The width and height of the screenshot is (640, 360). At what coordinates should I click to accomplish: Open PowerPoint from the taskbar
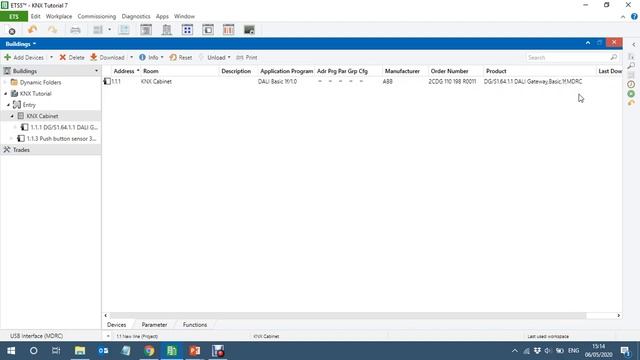tap(195, 351)
